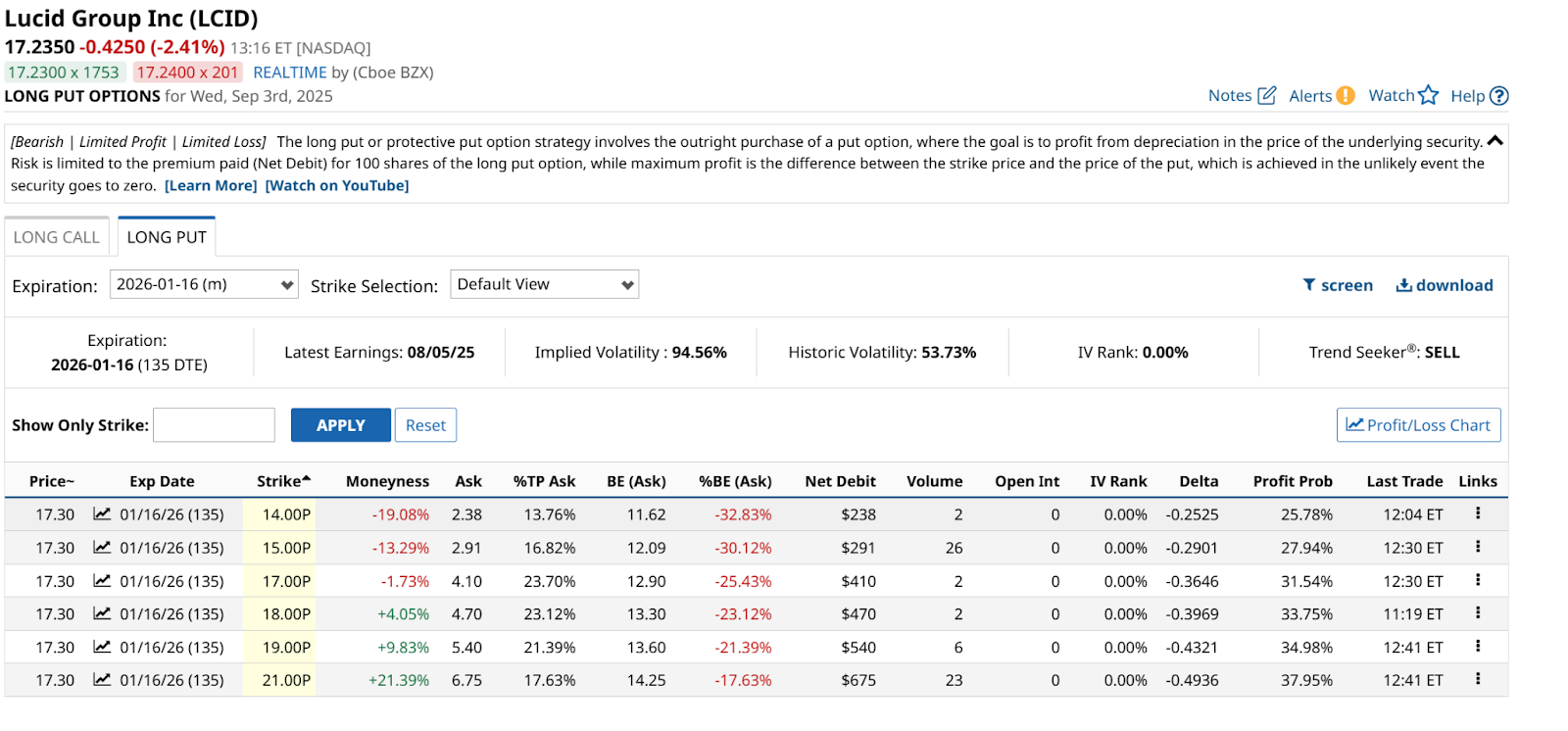This screenshot has height=731, width=1568.
Task: Click the screen filter icon
Action: (1308, 285)
